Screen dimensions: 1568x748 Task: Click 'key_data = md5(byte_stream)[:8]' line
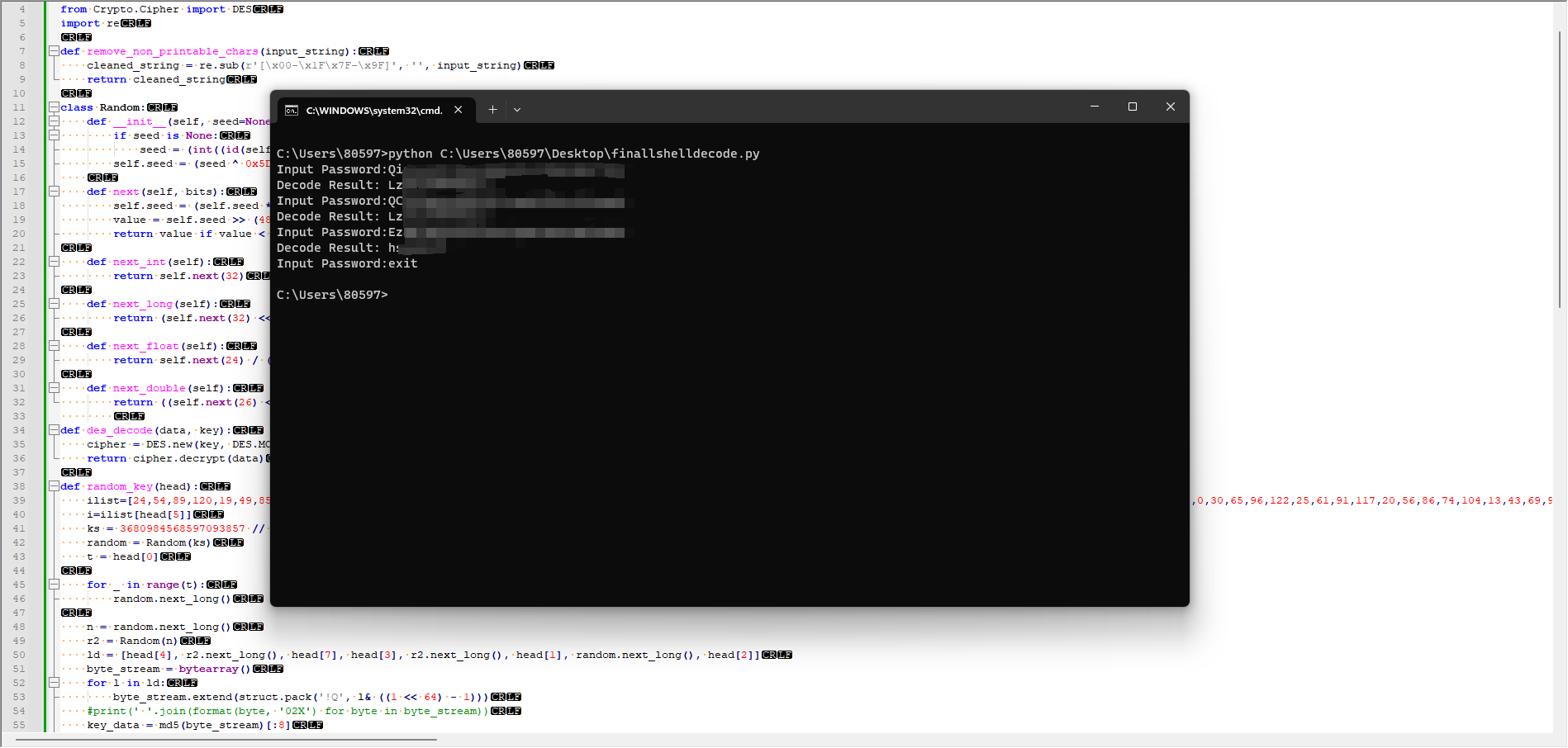pos(188,725)
